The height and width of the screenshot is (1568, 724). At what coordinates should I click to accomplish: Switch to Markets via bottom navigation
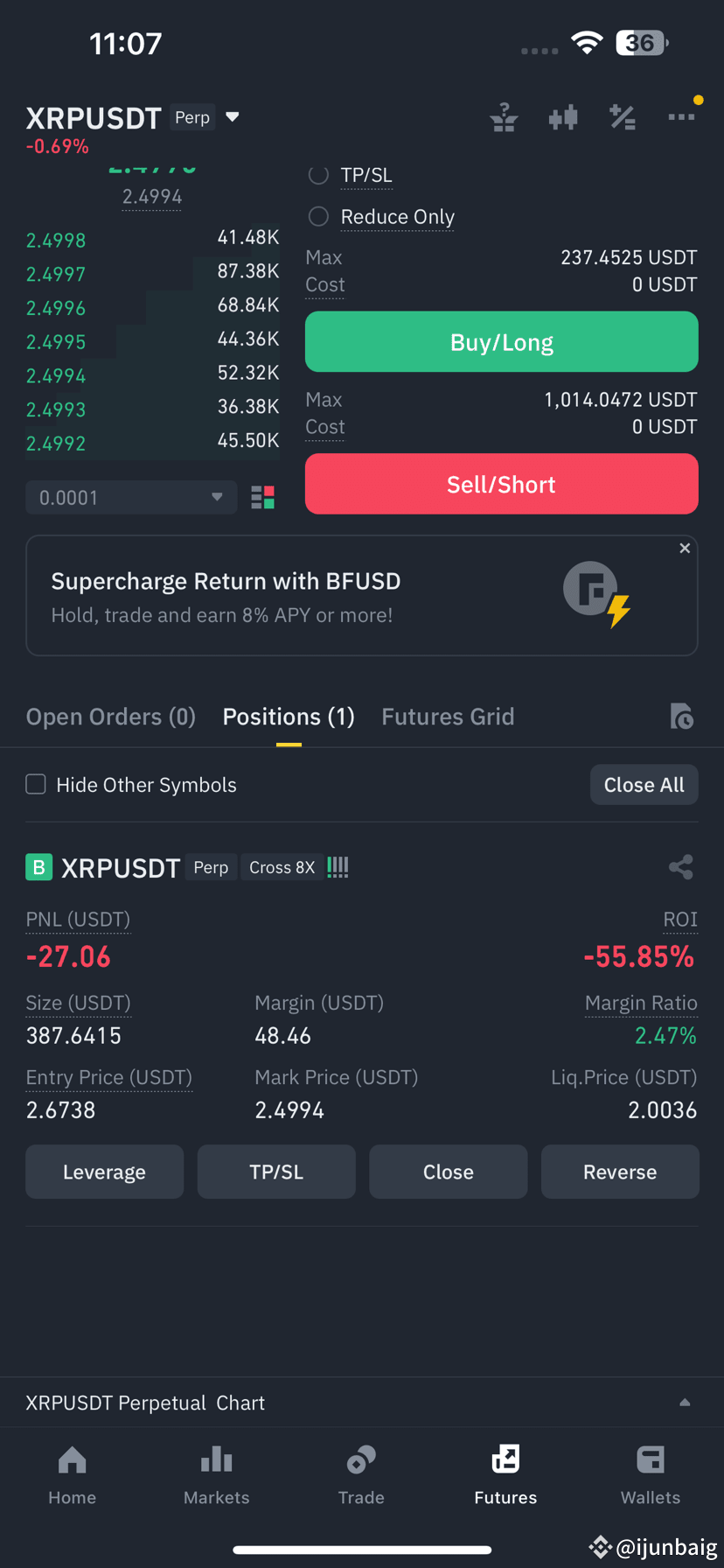coord(216,1474)
